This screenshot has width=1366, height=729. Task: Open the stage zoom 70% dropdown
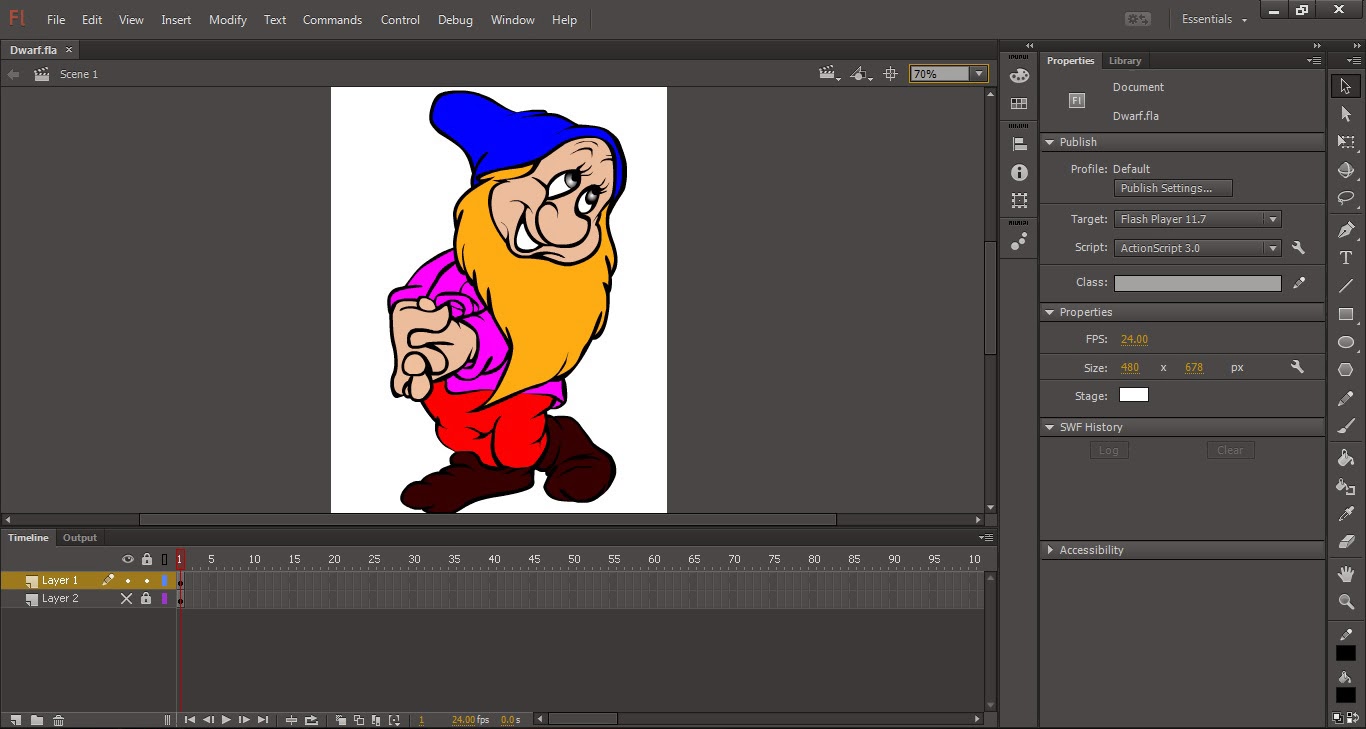click(978, 74)
